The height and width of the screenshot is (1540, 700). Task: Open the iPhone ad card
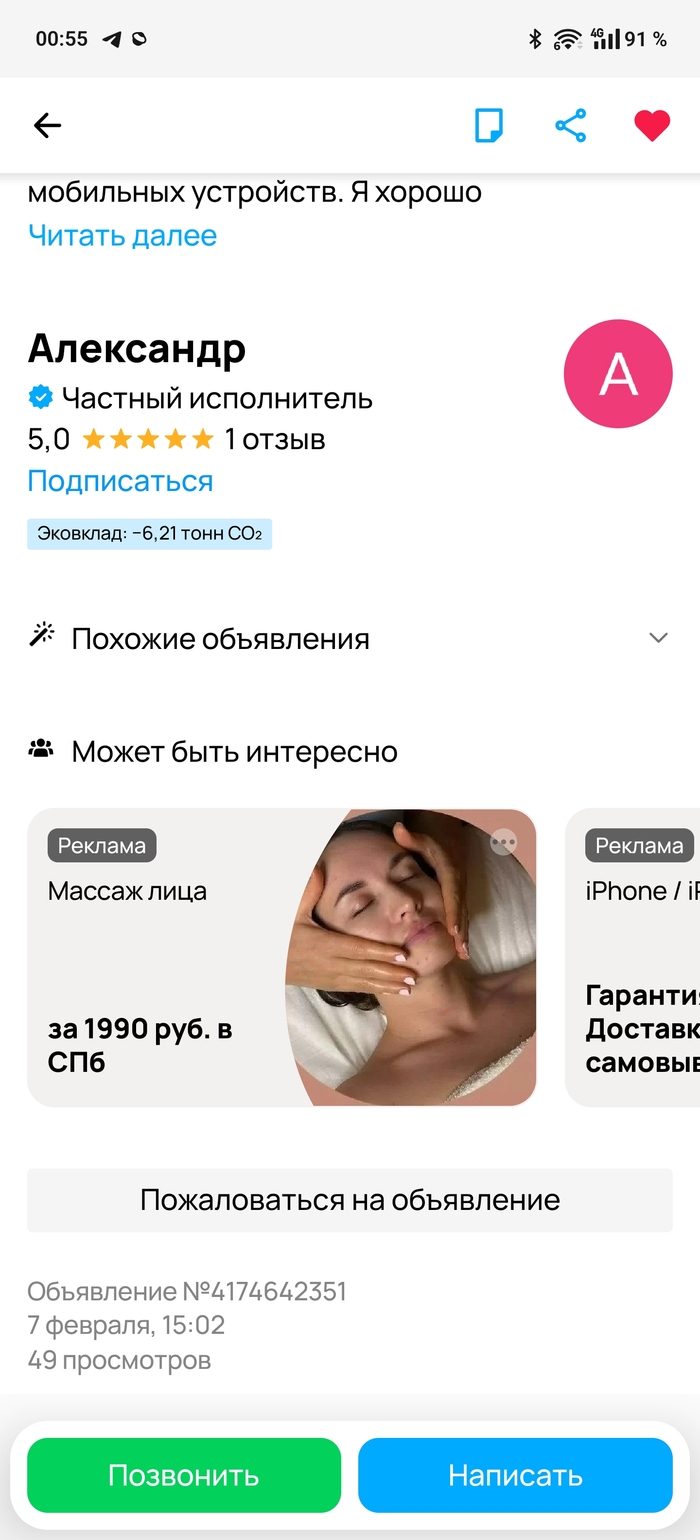pos(633,957)
